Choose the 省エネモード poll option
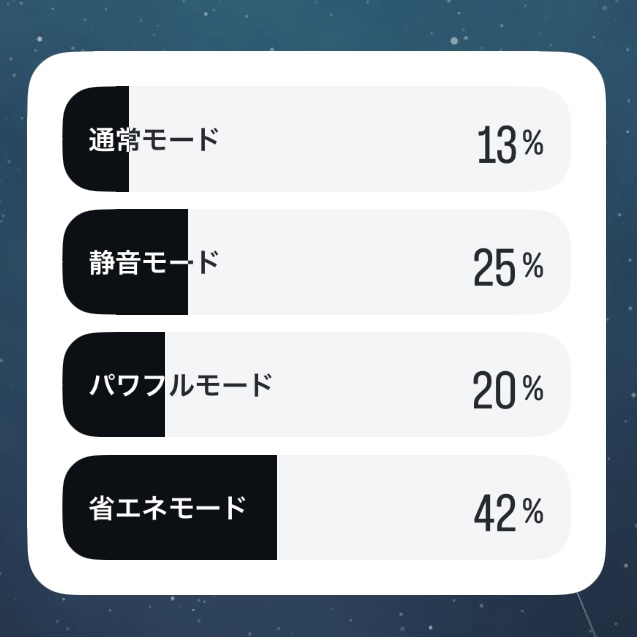Viewport: 637px width, 637px height. [316, 507]
